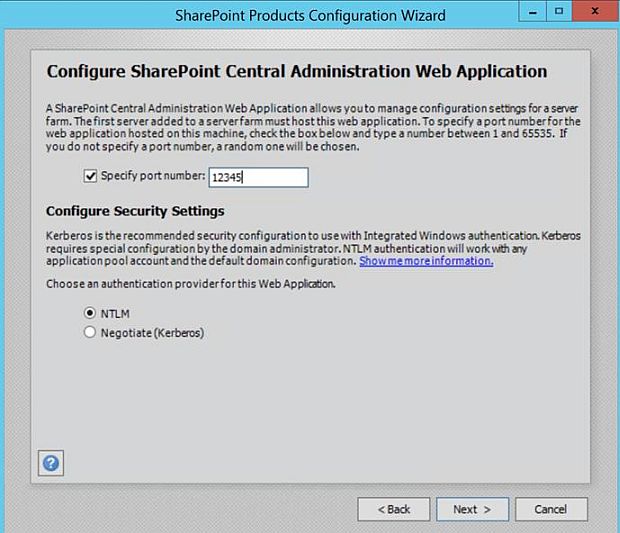The image size is (620, 533).
Task: Maximize the wizard window
Action: (x=559, y=11)
